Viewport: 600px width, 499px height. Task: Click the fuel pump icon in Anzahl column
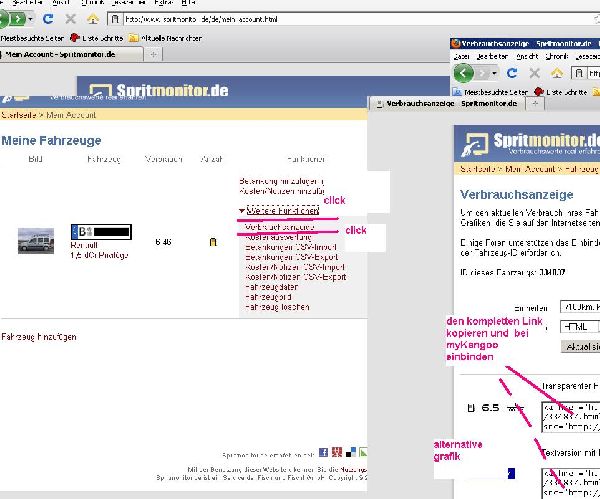pos(213,242)
